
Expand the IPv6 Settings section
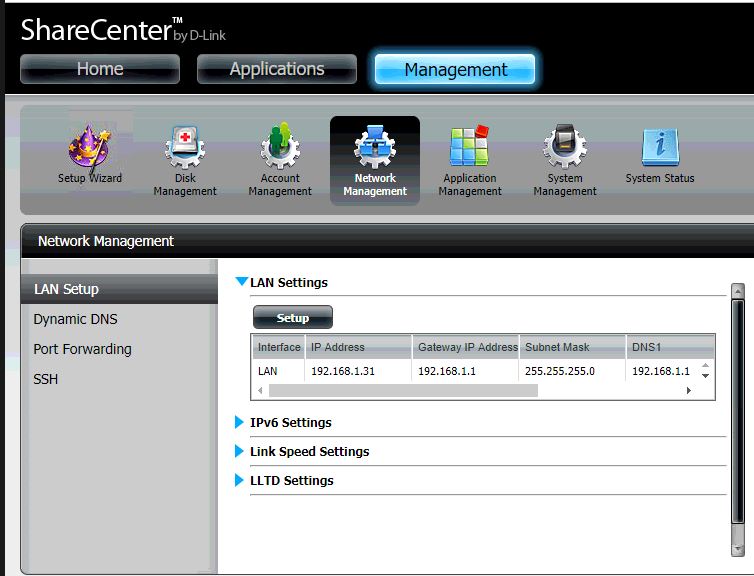(239, 423)
